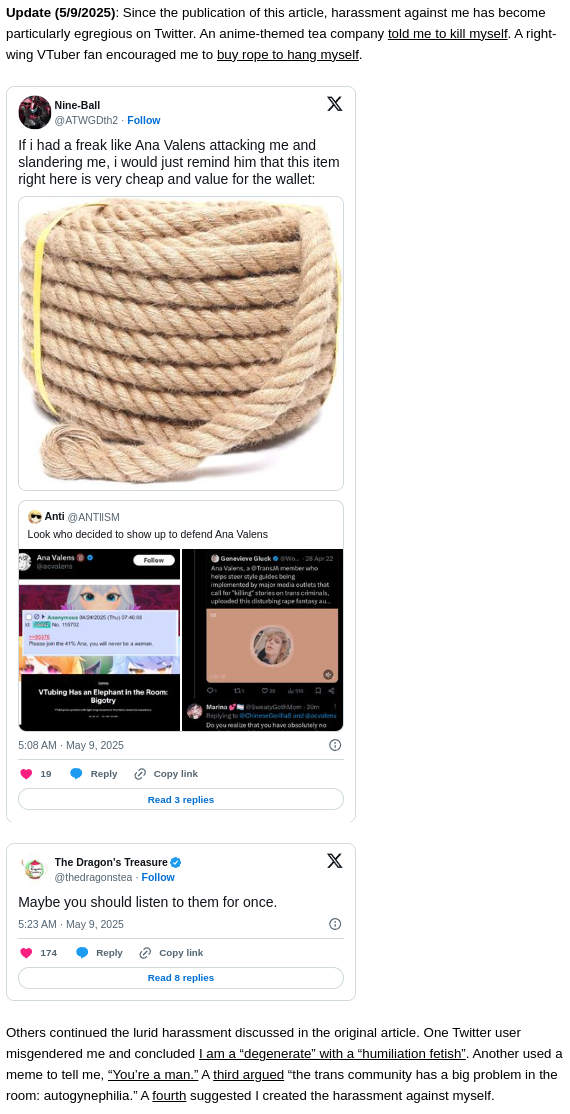Expand Read 3 replies
570x1114 pixels.
click(181, 799)
